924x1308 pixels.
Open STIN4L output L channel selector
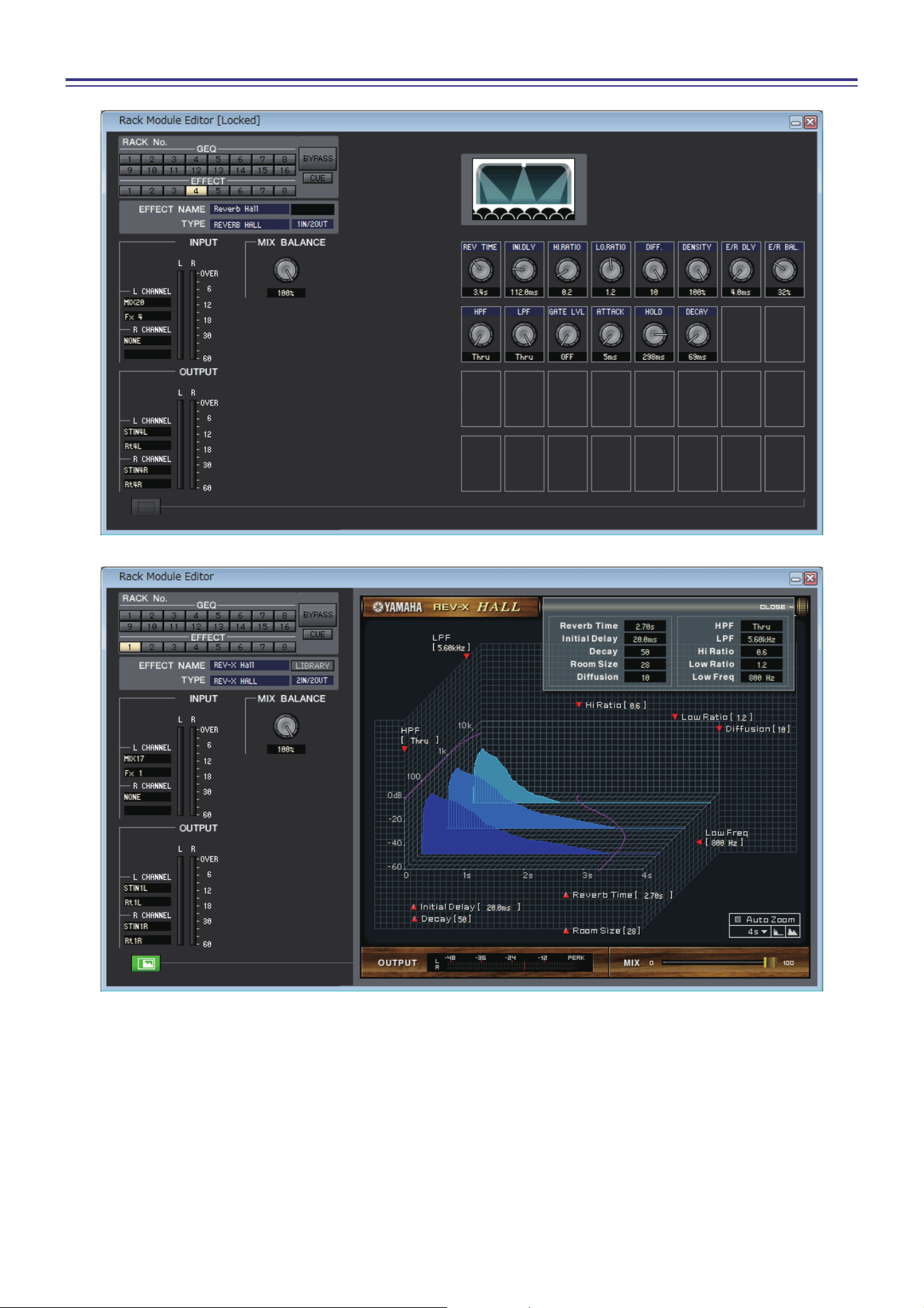coord(147,432)
